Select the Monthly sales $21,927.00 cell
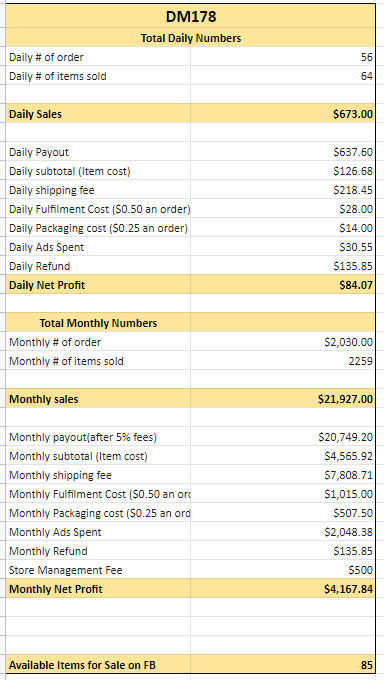The width and height of the screenshot is (384, 680). pos(283,399)
